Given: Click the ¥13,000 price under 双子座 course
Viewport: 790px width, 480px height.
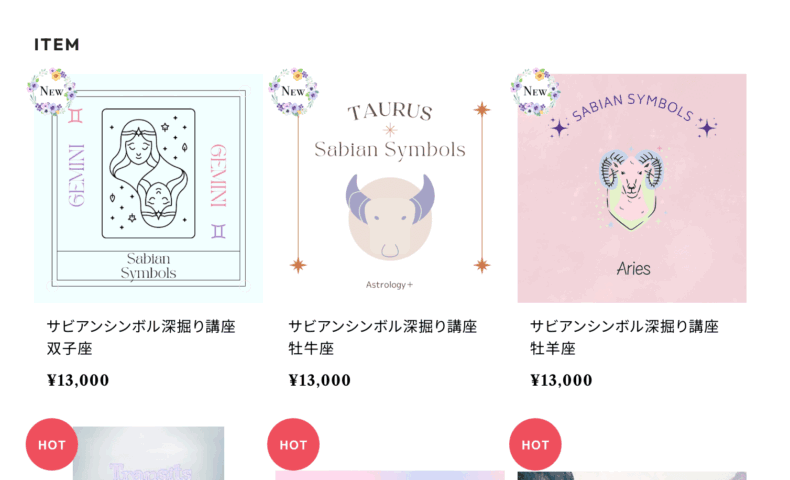Looking at the screenshot, I should 78,380.
